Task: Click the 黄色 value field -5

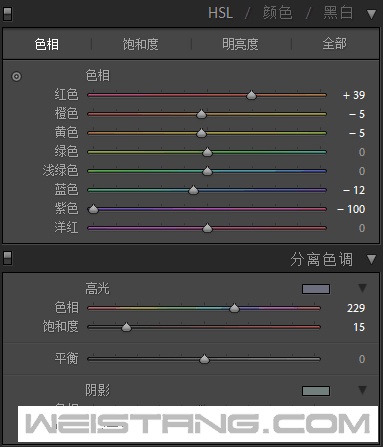Action: [357, 133]
